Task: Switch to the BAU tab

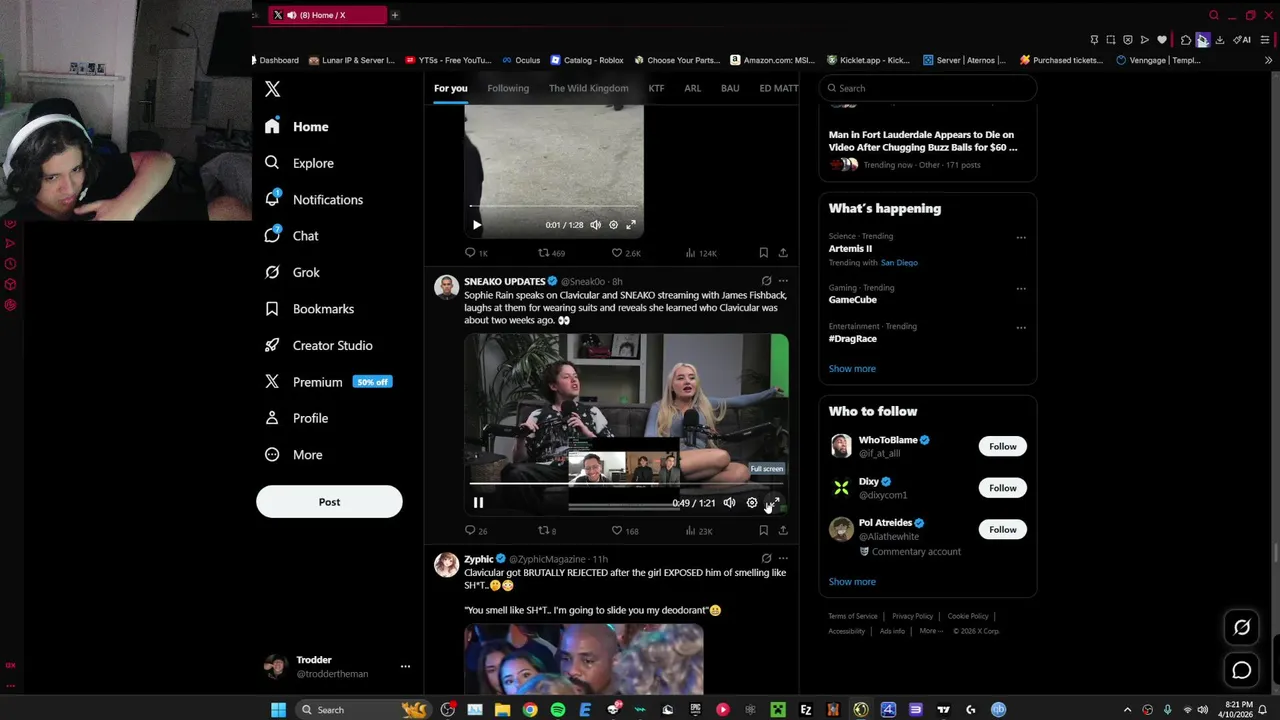Action: coord(730,88)
